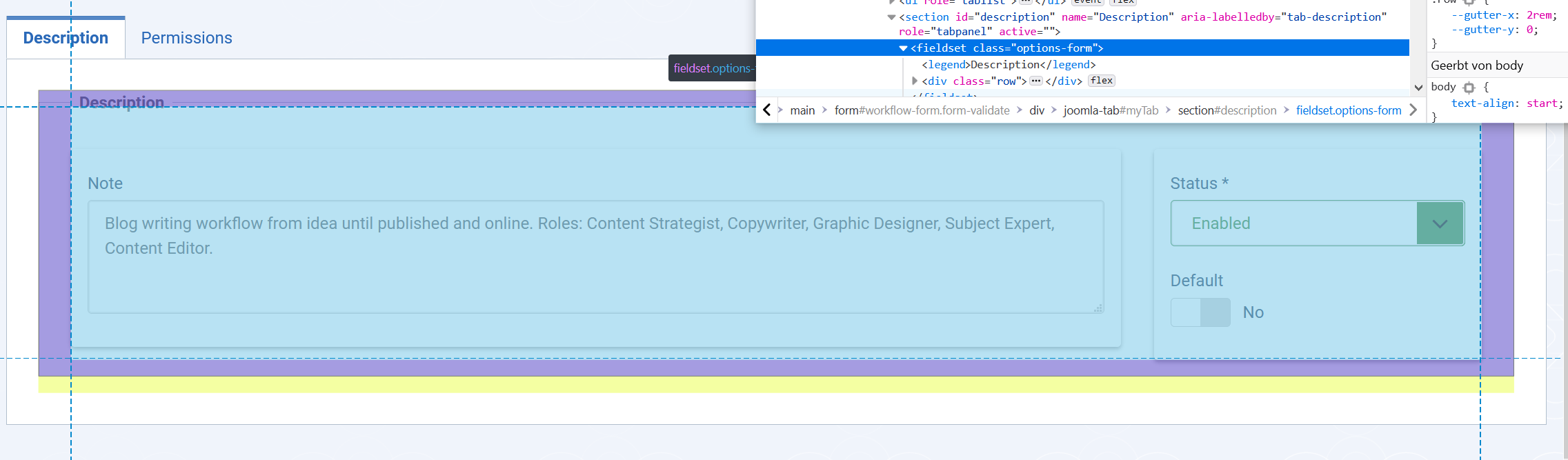
Task: Click the flex badge beside div row
Action: (x=1102, y=81)
